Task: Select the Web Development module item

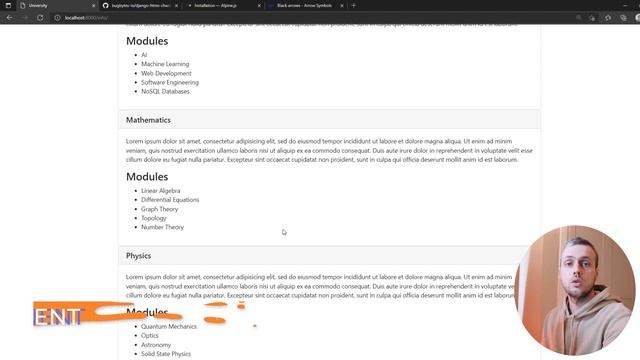Action: 166,73
